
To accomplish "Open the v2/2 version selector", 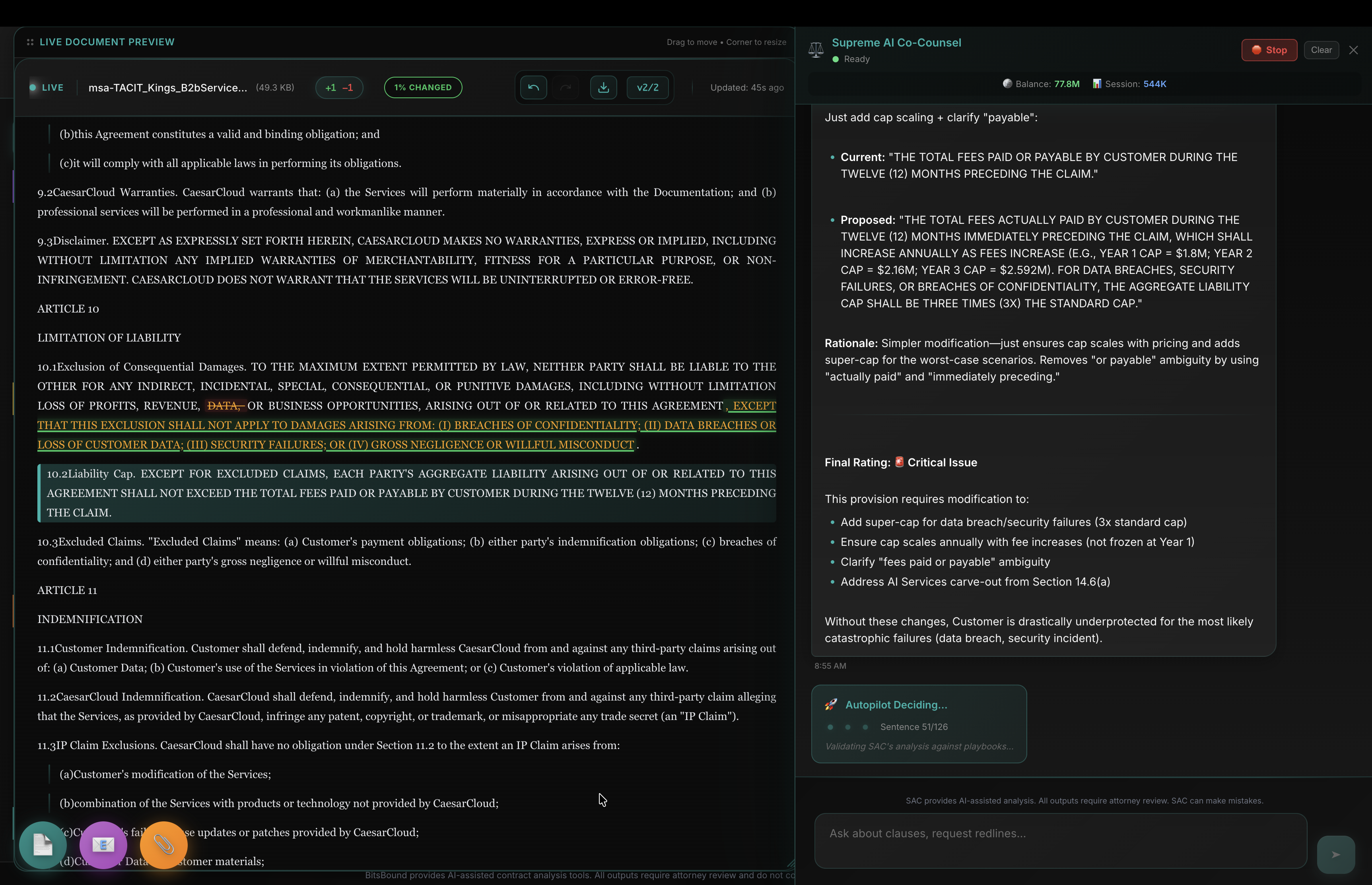I will point(647,87).
